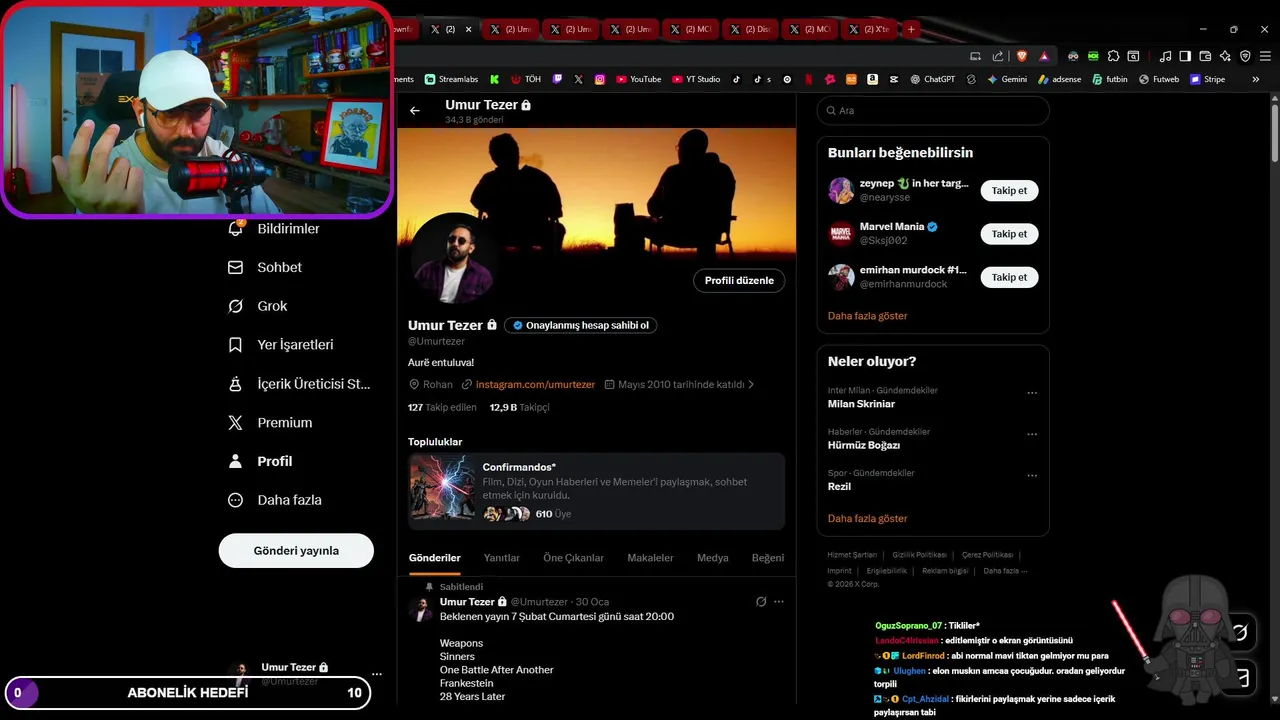Screen dimensions: 1280x720
Task: Click the Brave VPN shield icon
Action: [1245, 56]
